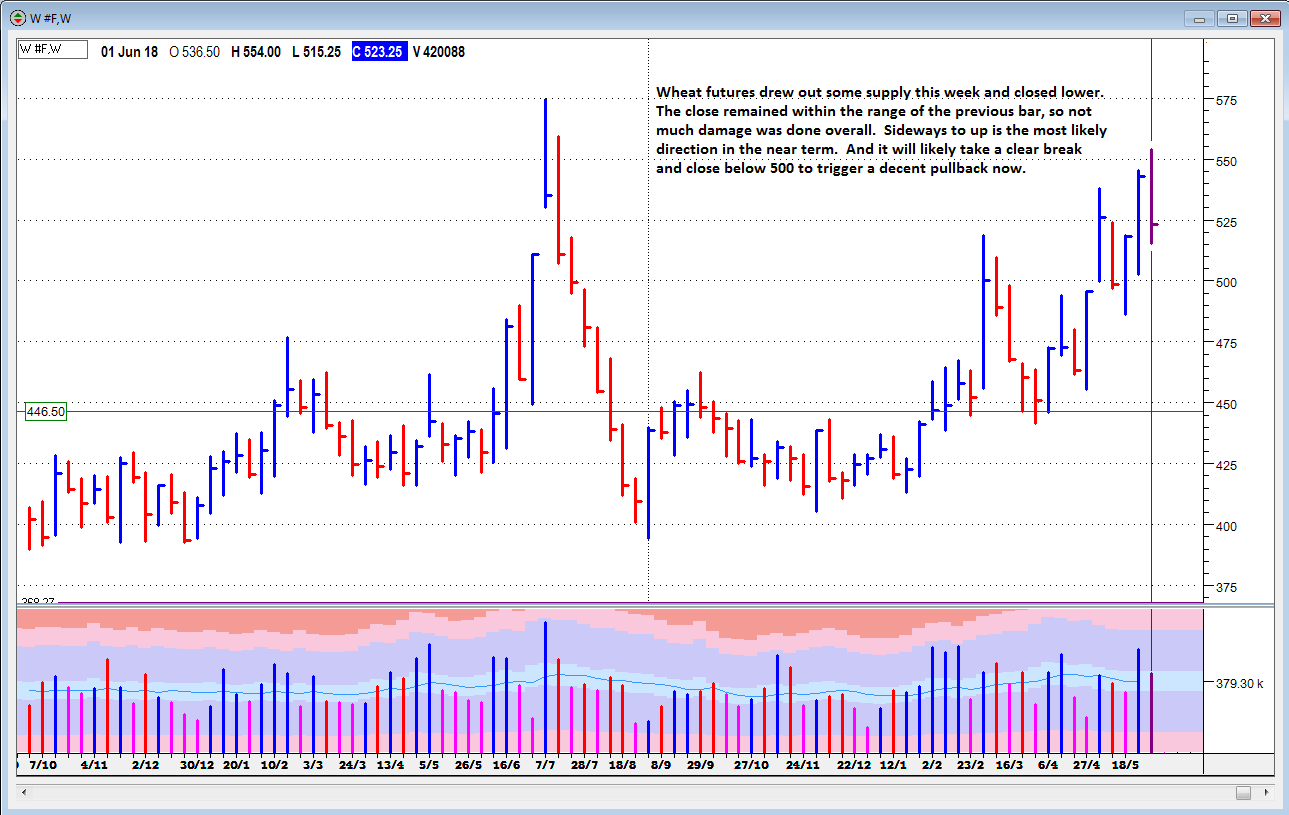The width and height of the screenshot is (1289, 815).
Task: Click the W #F,W symbol entry box
Action: (53, 50)
